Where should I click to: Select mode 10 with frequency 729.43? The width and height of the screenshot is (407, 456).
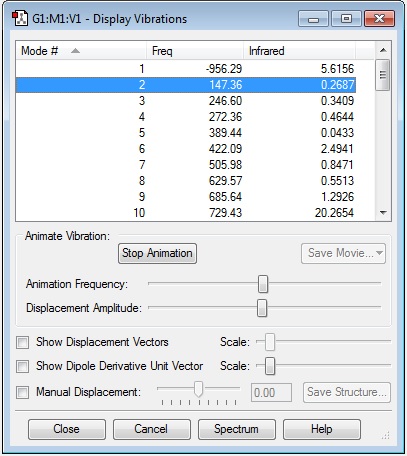pos(186,213)
